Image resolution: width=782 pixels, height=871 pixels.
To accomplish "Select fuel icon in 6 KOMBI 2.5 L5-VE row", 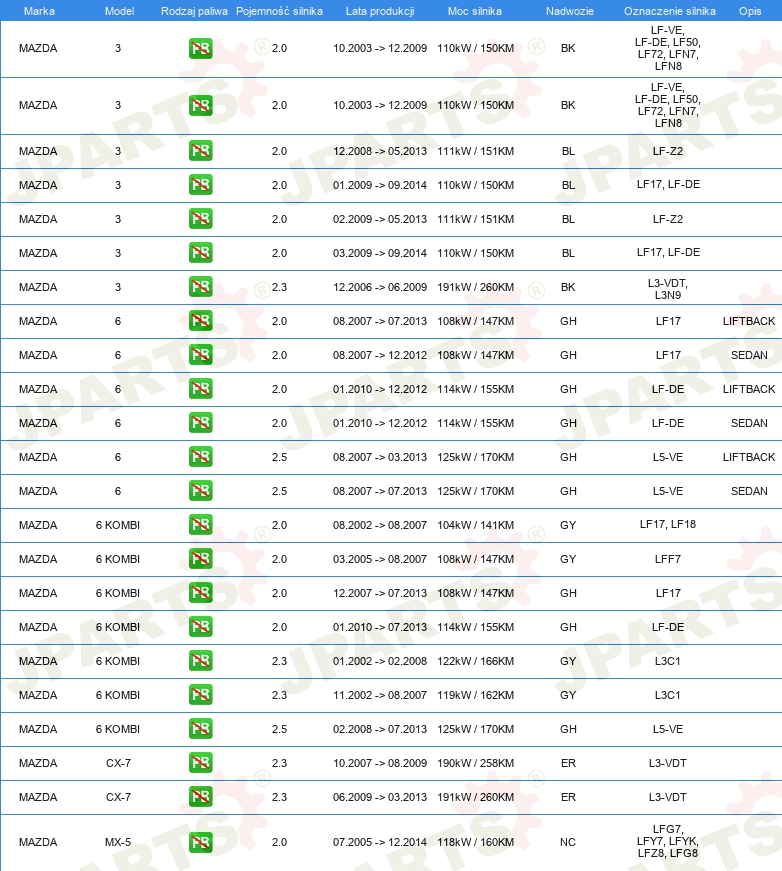I will click(x=200, y=728).
